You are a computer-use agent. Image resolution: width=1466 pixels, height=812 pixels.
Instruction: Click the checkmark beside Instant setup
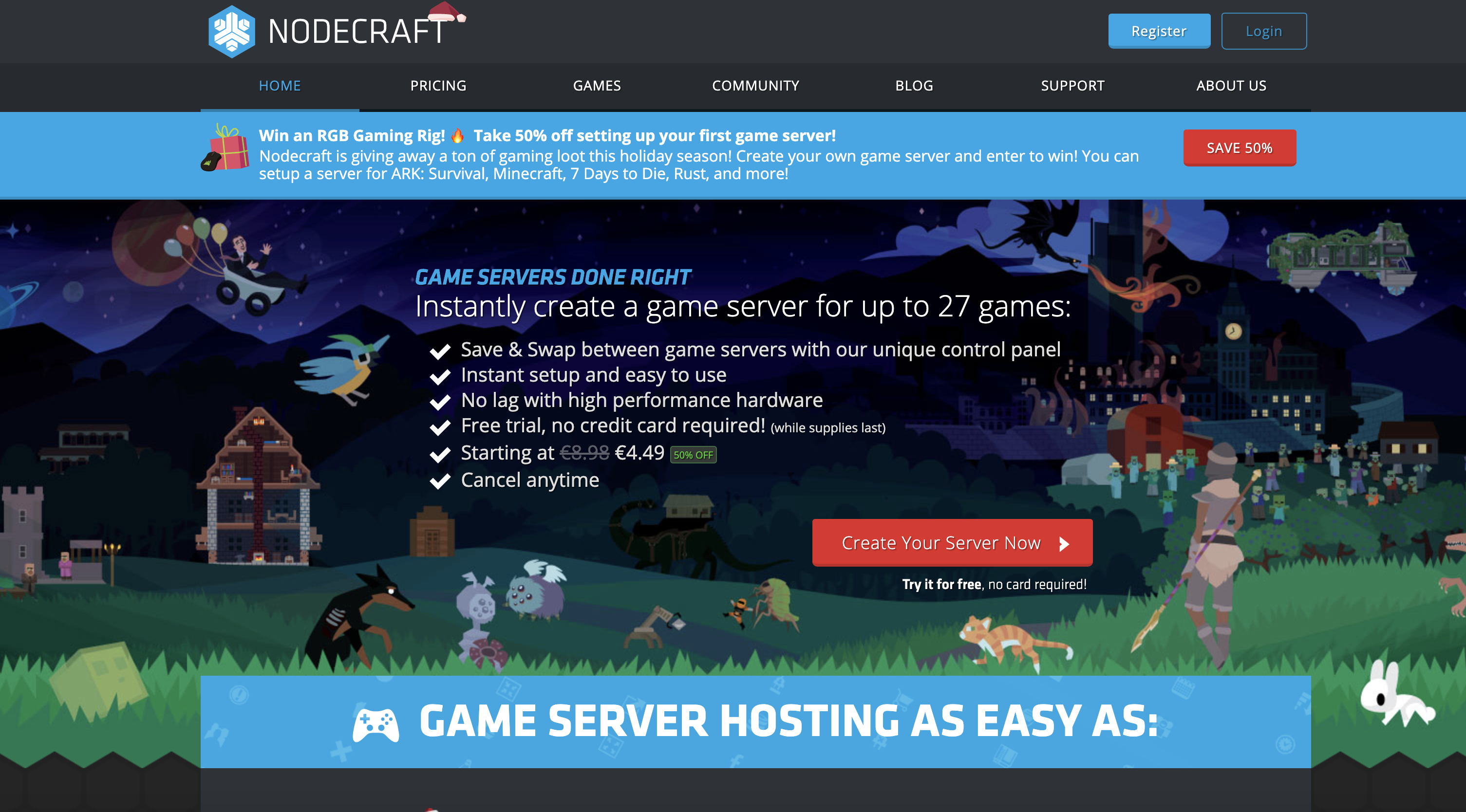440,376
